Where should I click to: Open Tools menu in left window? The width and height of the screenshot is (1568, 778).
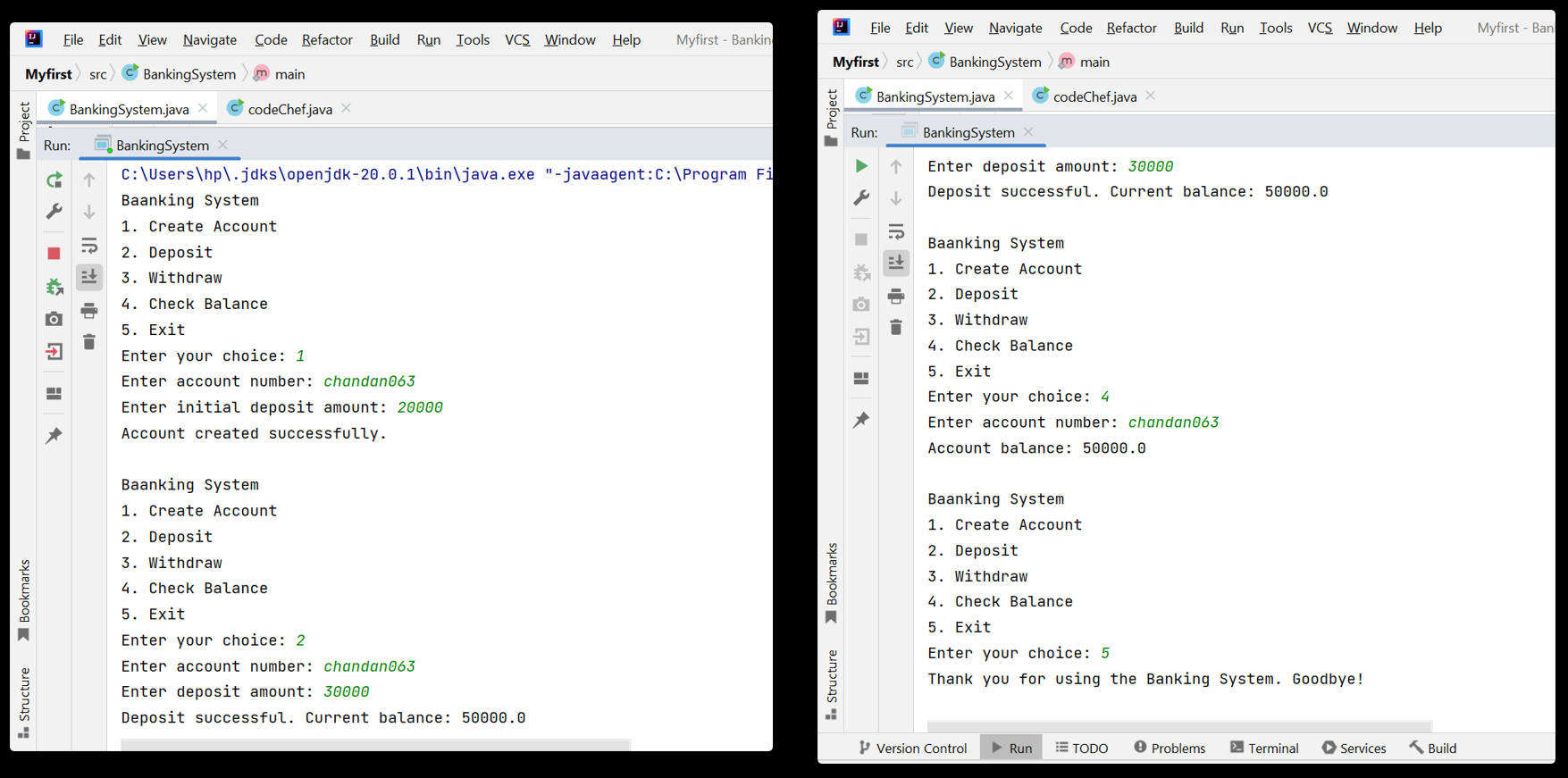pyautogui.click(x=473, y=39)
